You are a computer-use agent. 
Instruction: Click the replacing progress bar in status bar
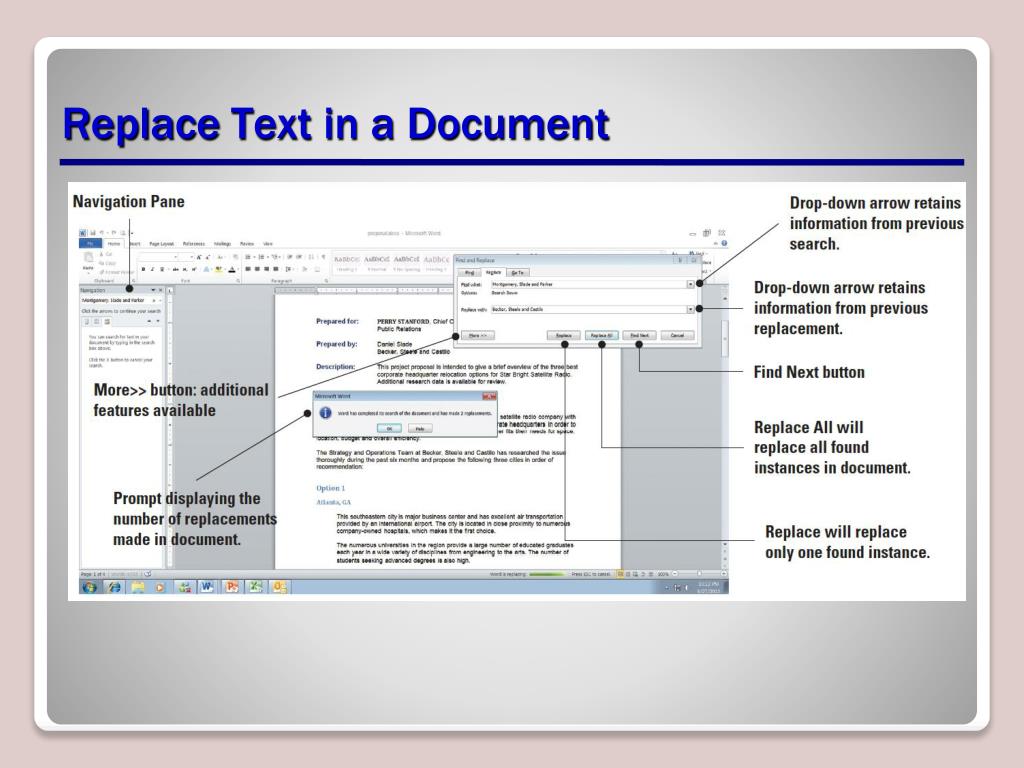coord(547,574)
